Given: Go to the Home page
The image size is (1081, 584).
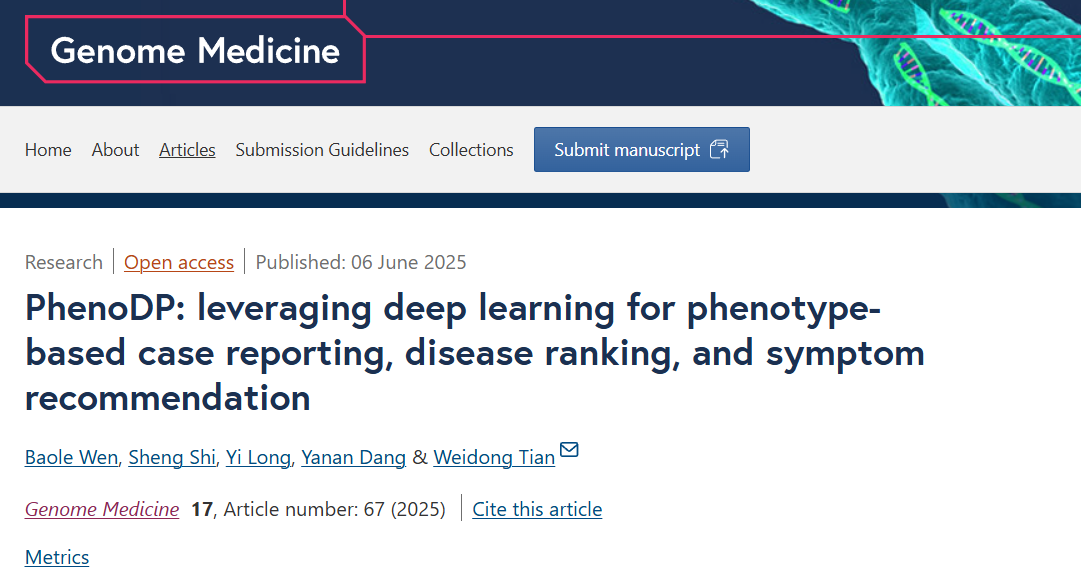Looking at the screenshot, I should [48, 150].
